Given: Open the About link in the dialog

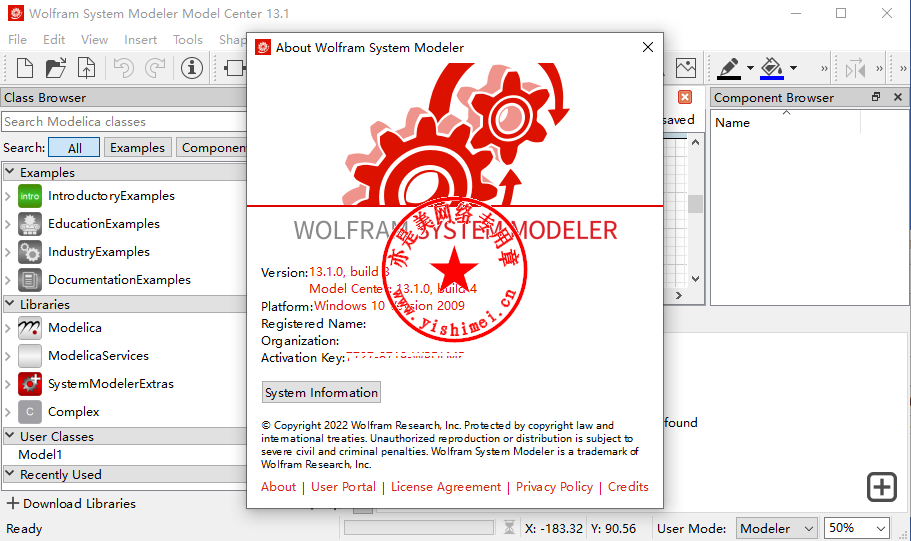Looking at the screenshot, I should [278, 487].
